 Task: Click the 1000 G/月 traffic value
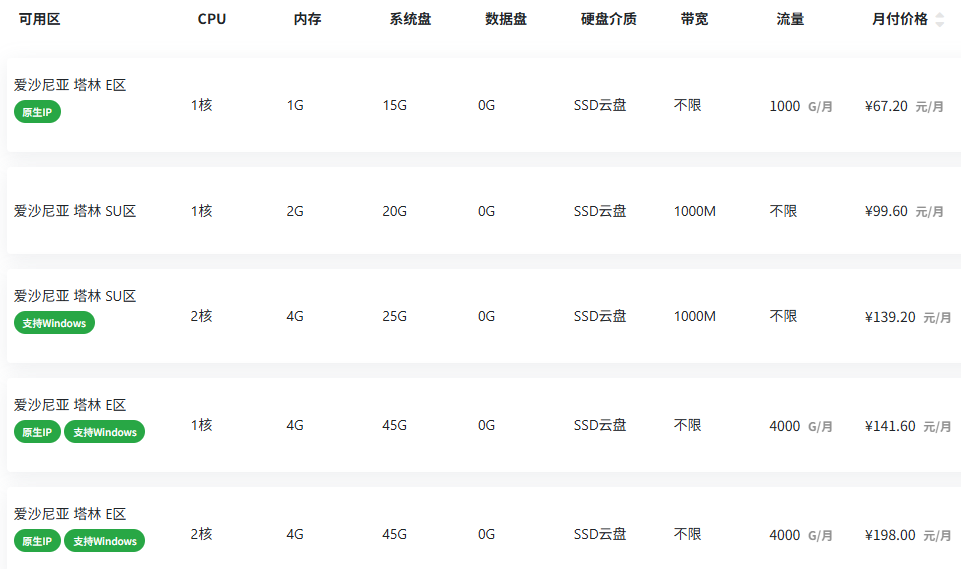[800, 106]
